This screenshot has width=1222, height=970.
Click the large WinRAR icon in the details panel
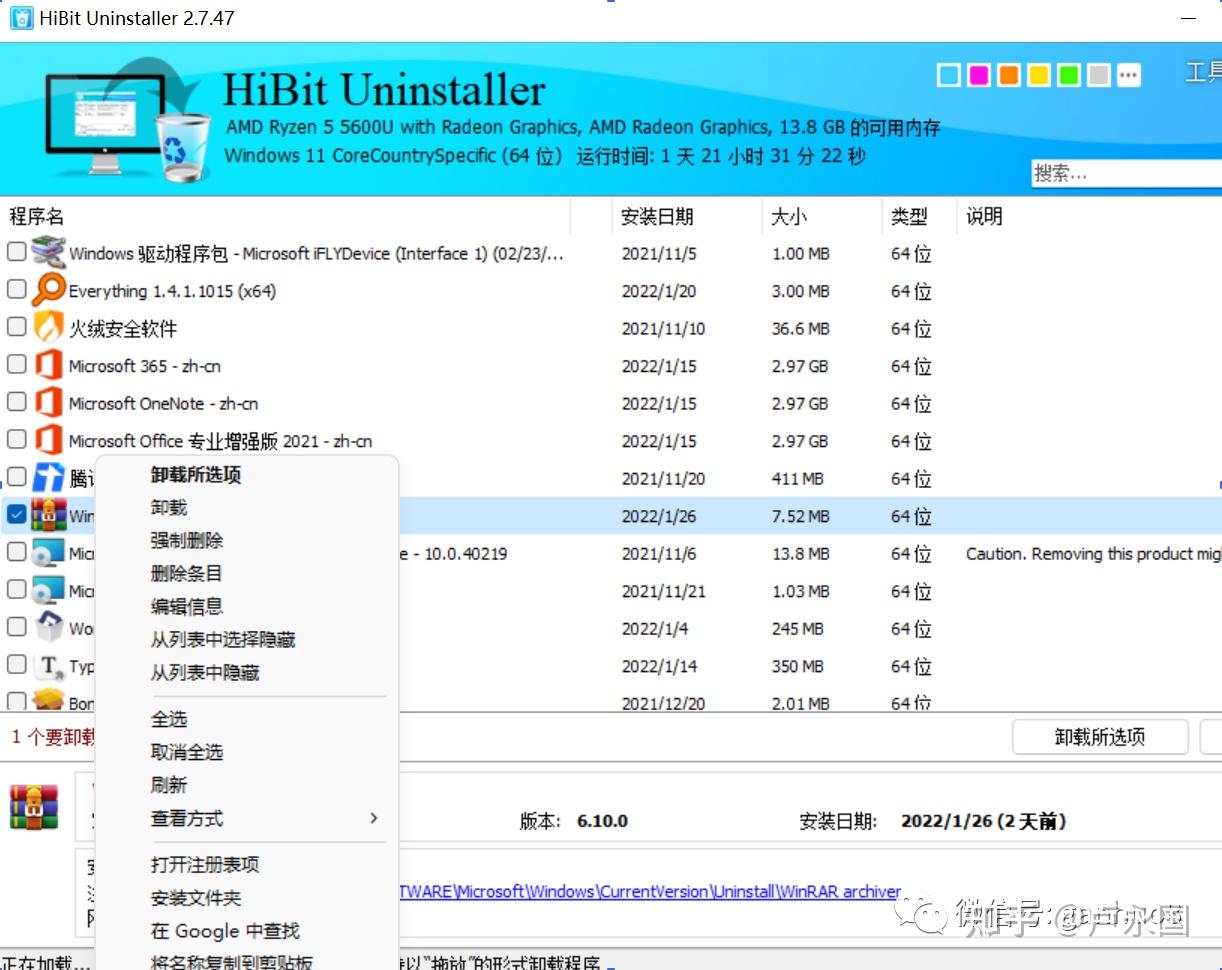coord(34,807)
